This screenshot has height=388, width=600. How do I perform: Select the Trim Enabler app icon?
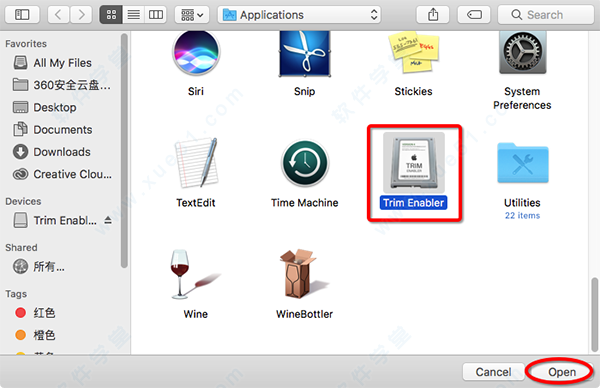click(x=414, y=163)
